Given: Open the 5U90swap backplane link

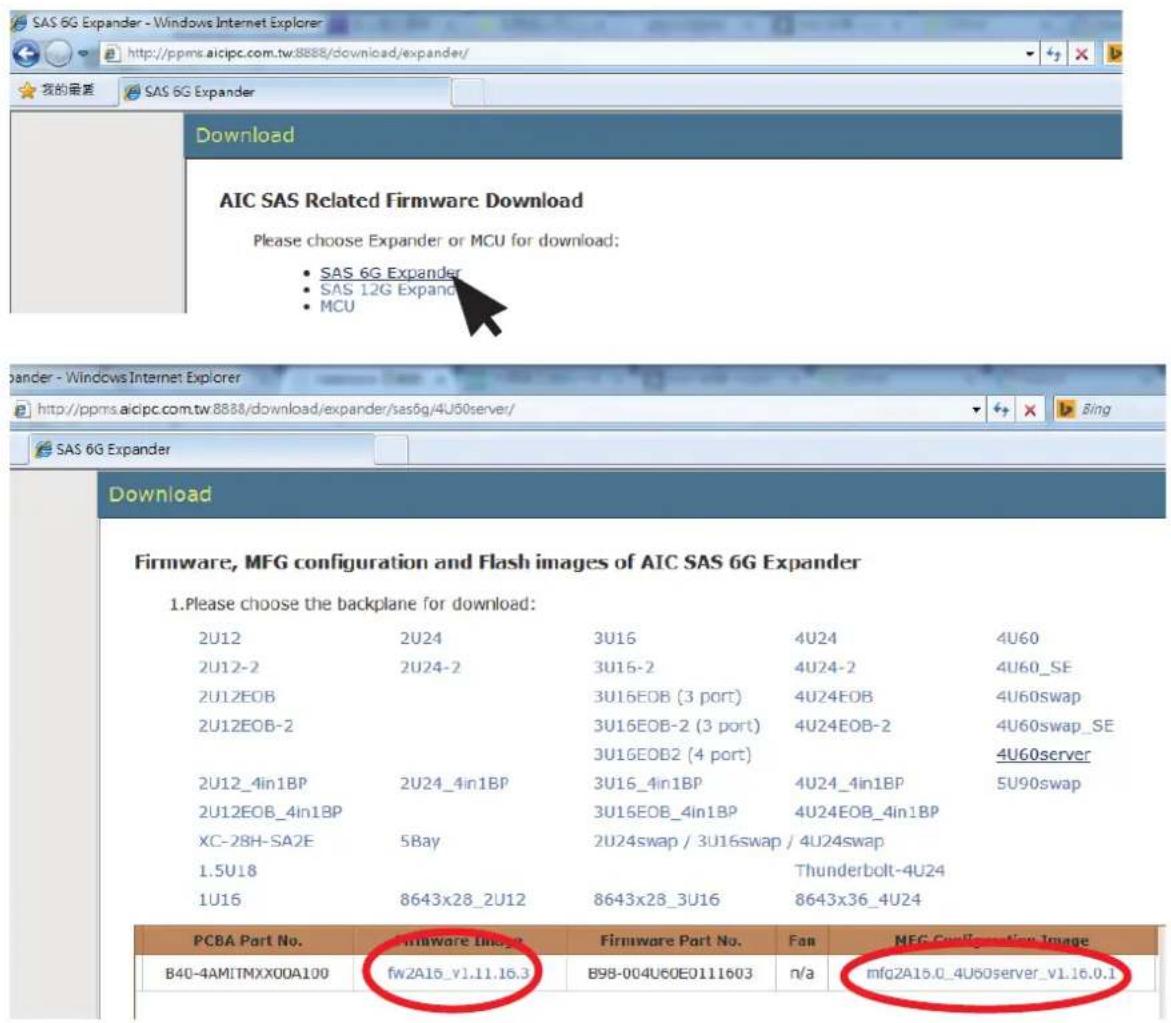Looking at the screenshot, I should [1038, 784].
